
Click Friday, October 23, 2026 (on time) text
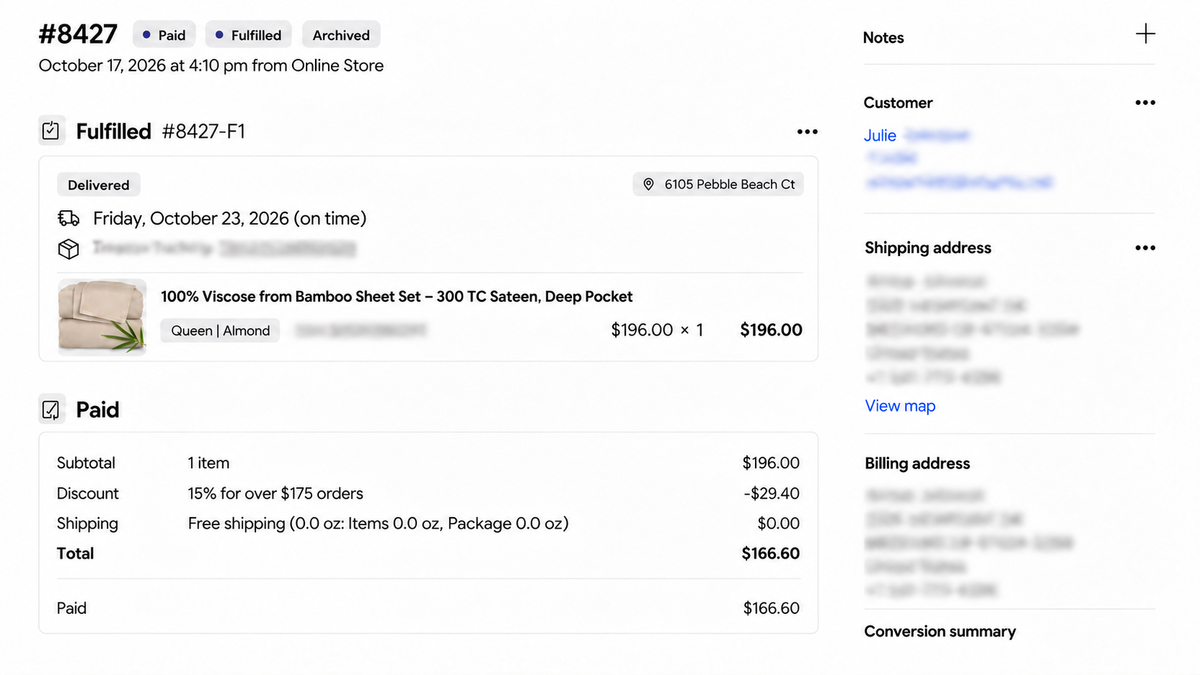click(230, 218)
